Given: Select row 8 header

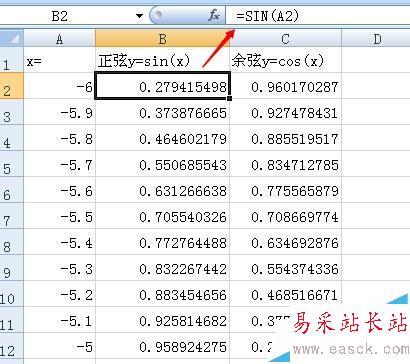Looking at the screenshot, I should pyautogui.click(x=12, y=242).
